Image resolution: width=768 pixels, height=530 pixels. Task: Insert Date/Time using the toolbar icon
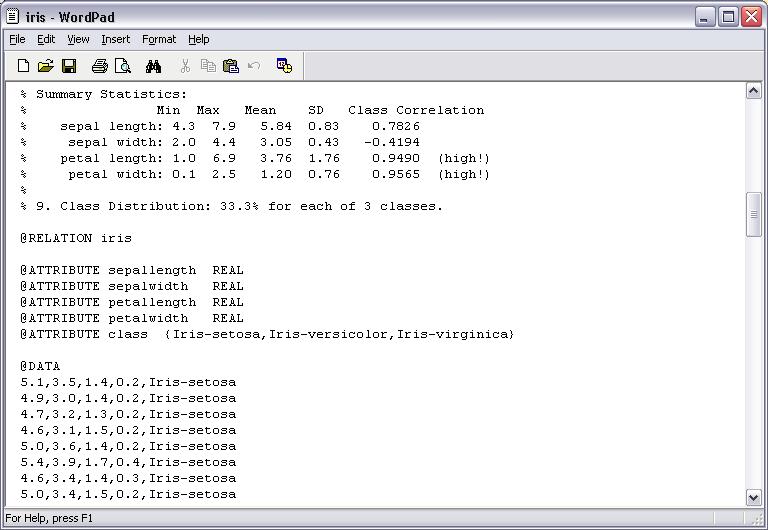pyautogui.click(x=284, y=66)
